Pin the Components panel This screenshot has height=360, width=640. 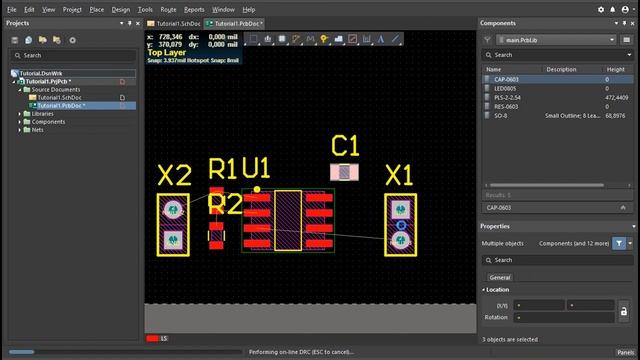tap(624, 23)
